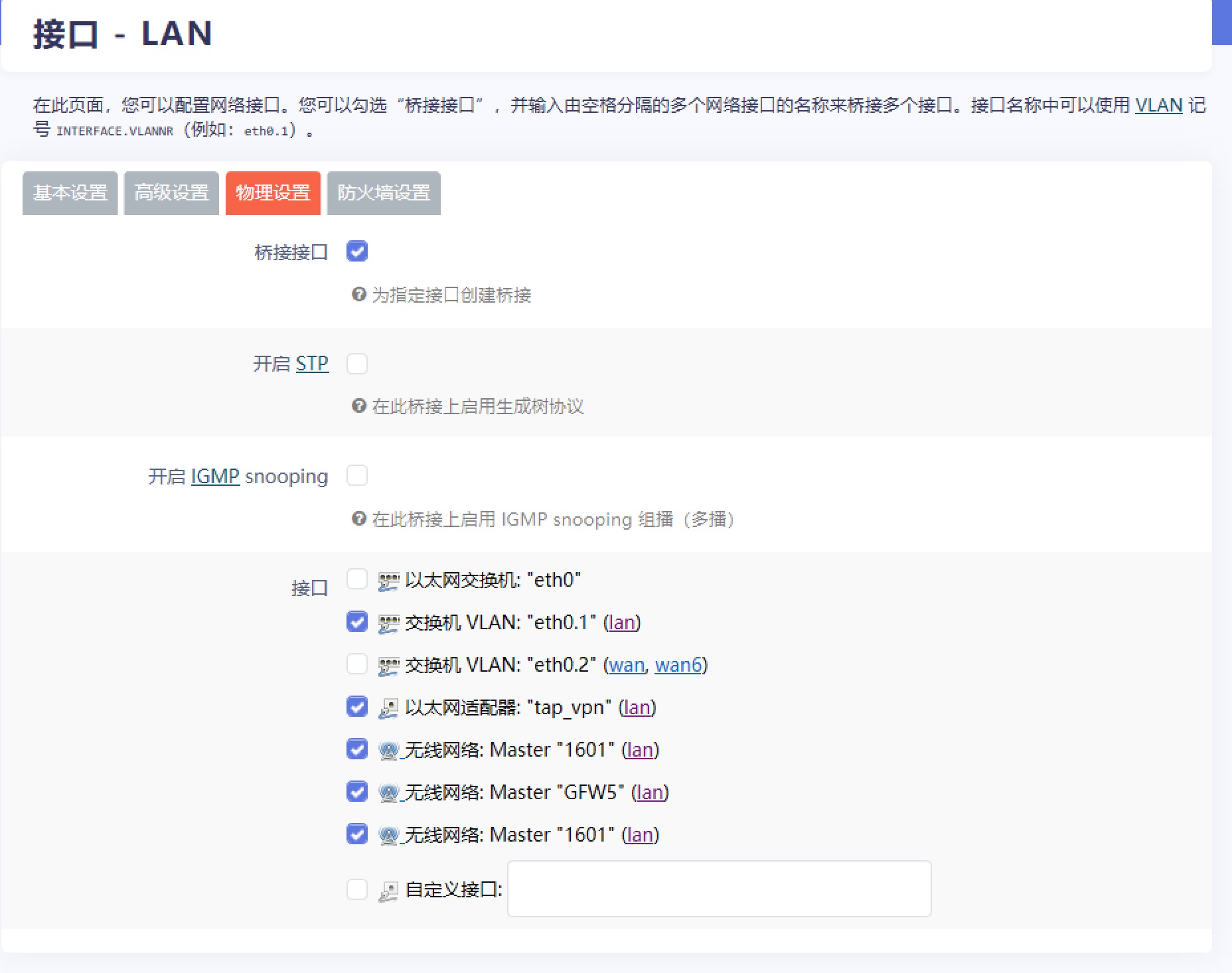Click the wireless icon beside Master "1601"
The height and width of the screenshot is (973, 1232).
pos(387,749)
